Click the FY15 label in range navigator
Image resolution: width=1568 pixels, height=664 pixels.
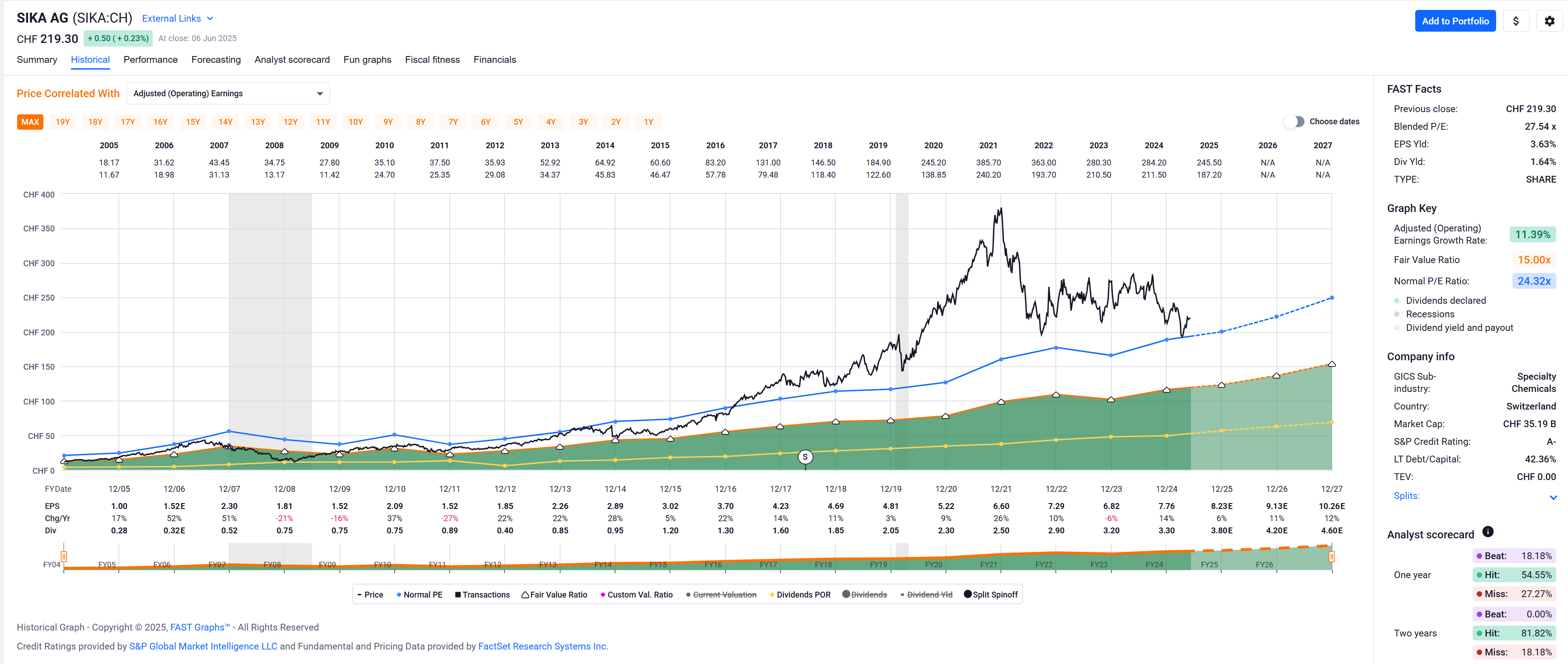[658, 565]
